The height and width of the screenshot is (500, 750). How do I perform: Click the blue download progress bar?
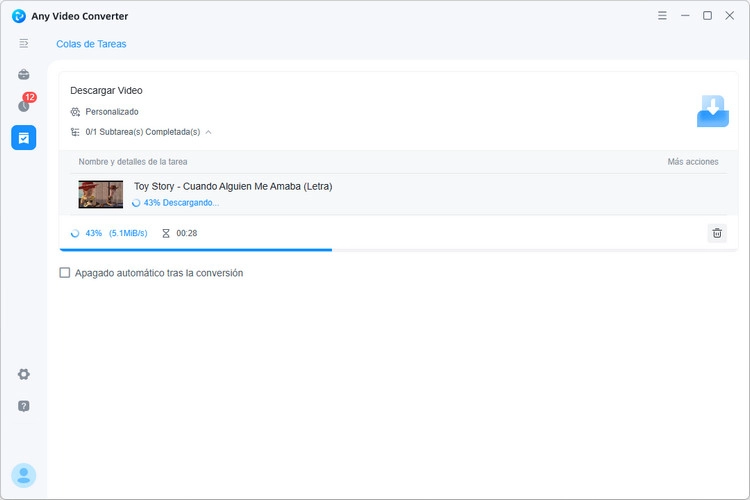[x=195, y=250]
